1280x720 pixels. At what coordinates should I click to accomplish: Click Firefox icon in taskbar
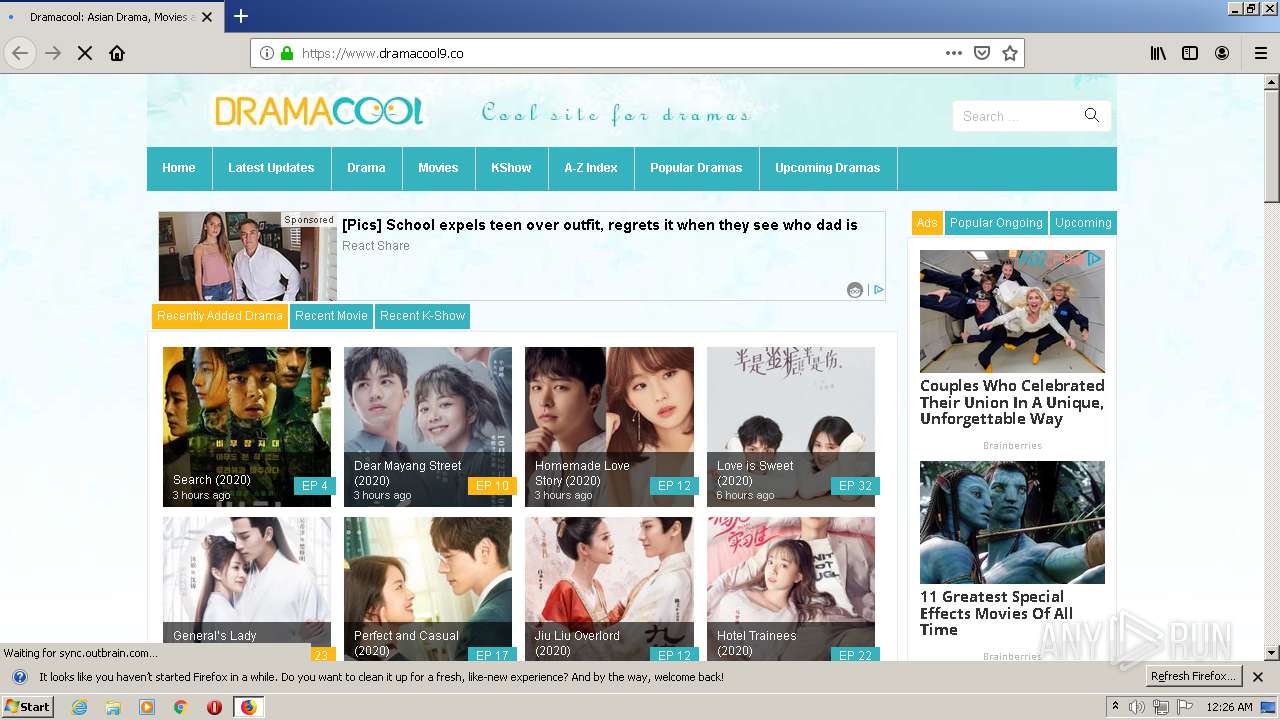[248, 707]
